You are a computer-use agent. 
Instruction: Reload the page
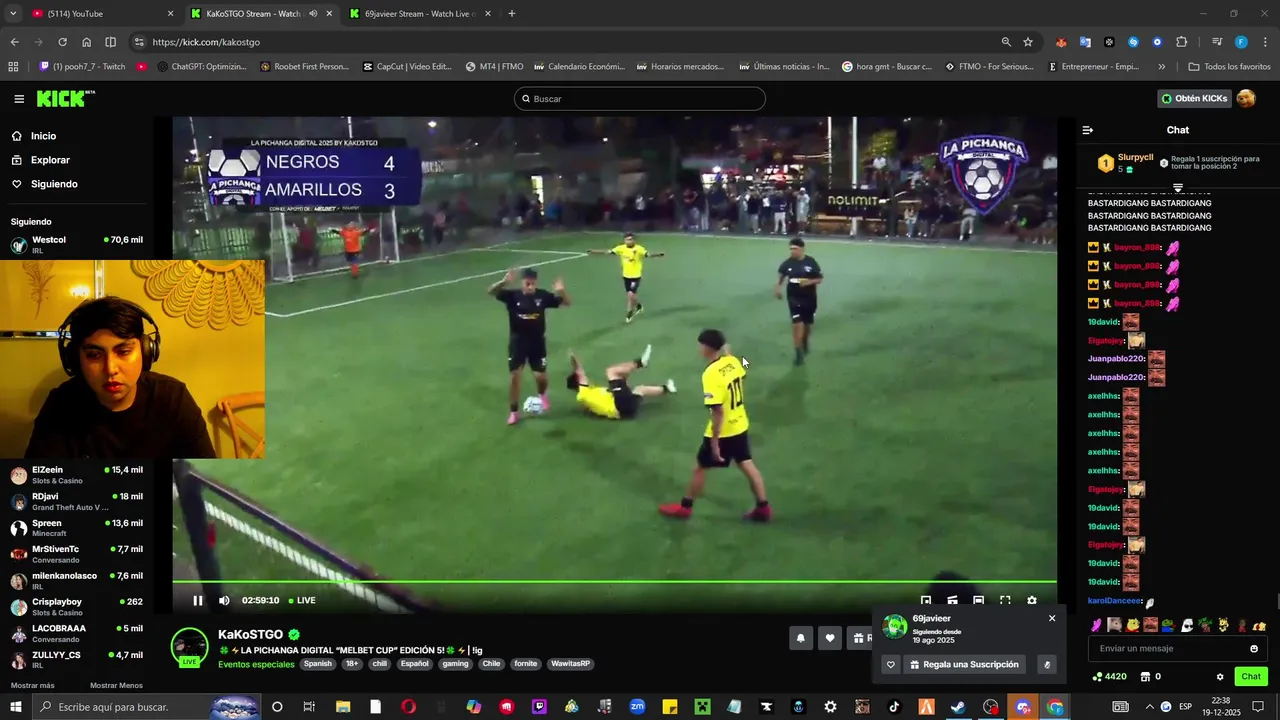62,42
